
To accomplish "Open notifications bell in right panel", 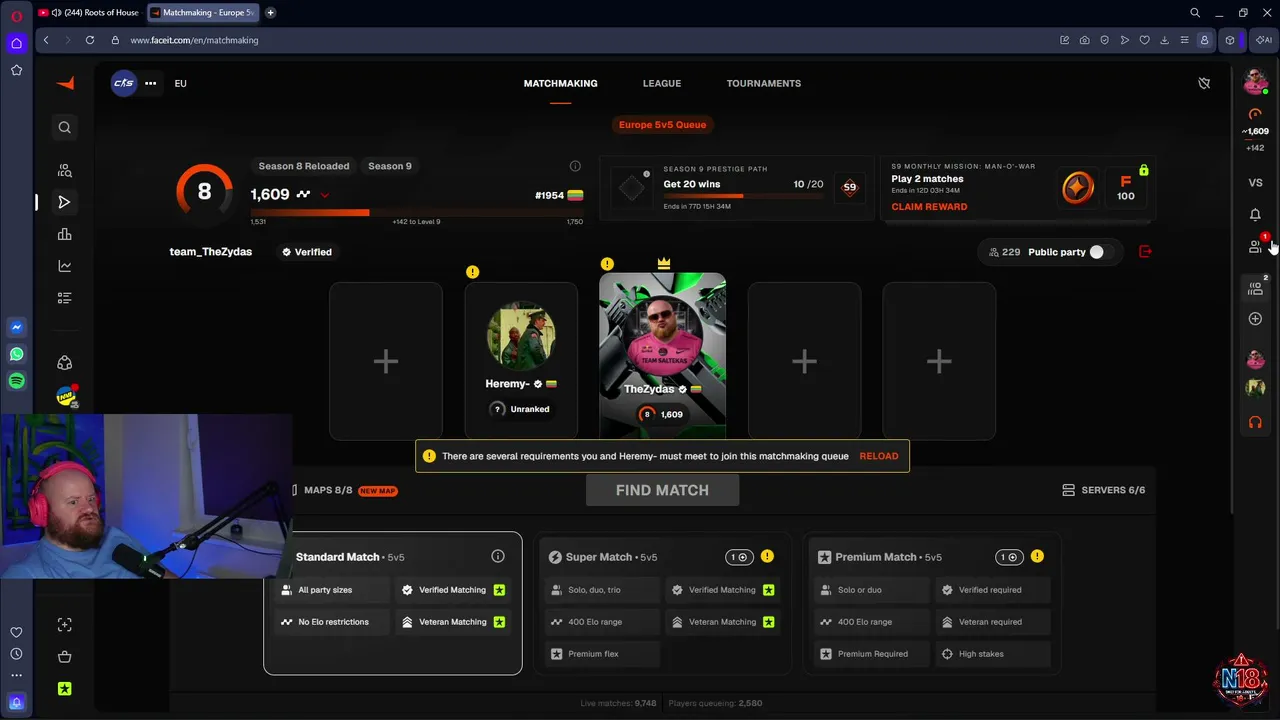I will click(1255, 214).
